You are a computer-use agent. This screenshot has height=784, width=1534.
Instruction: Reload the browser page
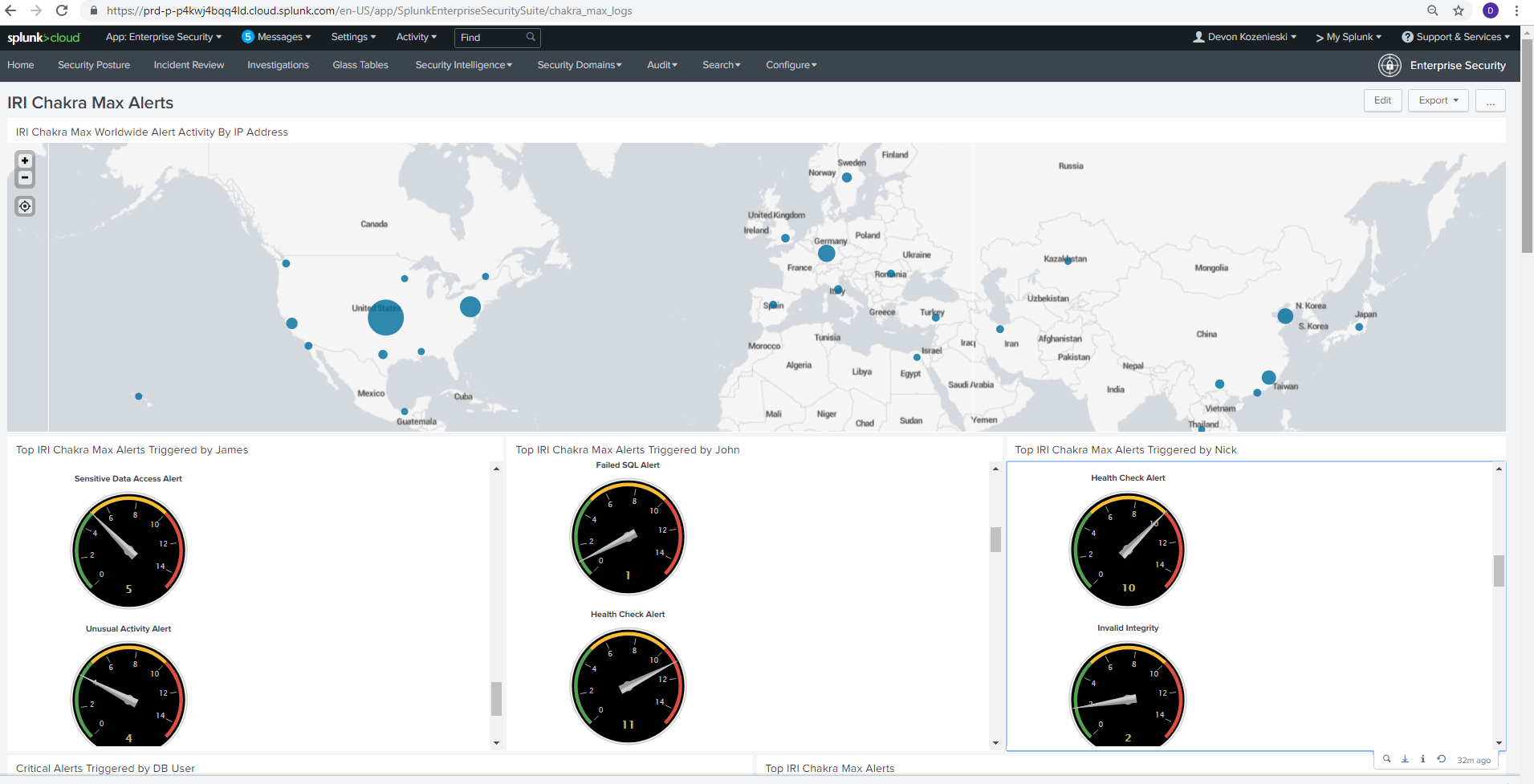click(x=62, y=10)
